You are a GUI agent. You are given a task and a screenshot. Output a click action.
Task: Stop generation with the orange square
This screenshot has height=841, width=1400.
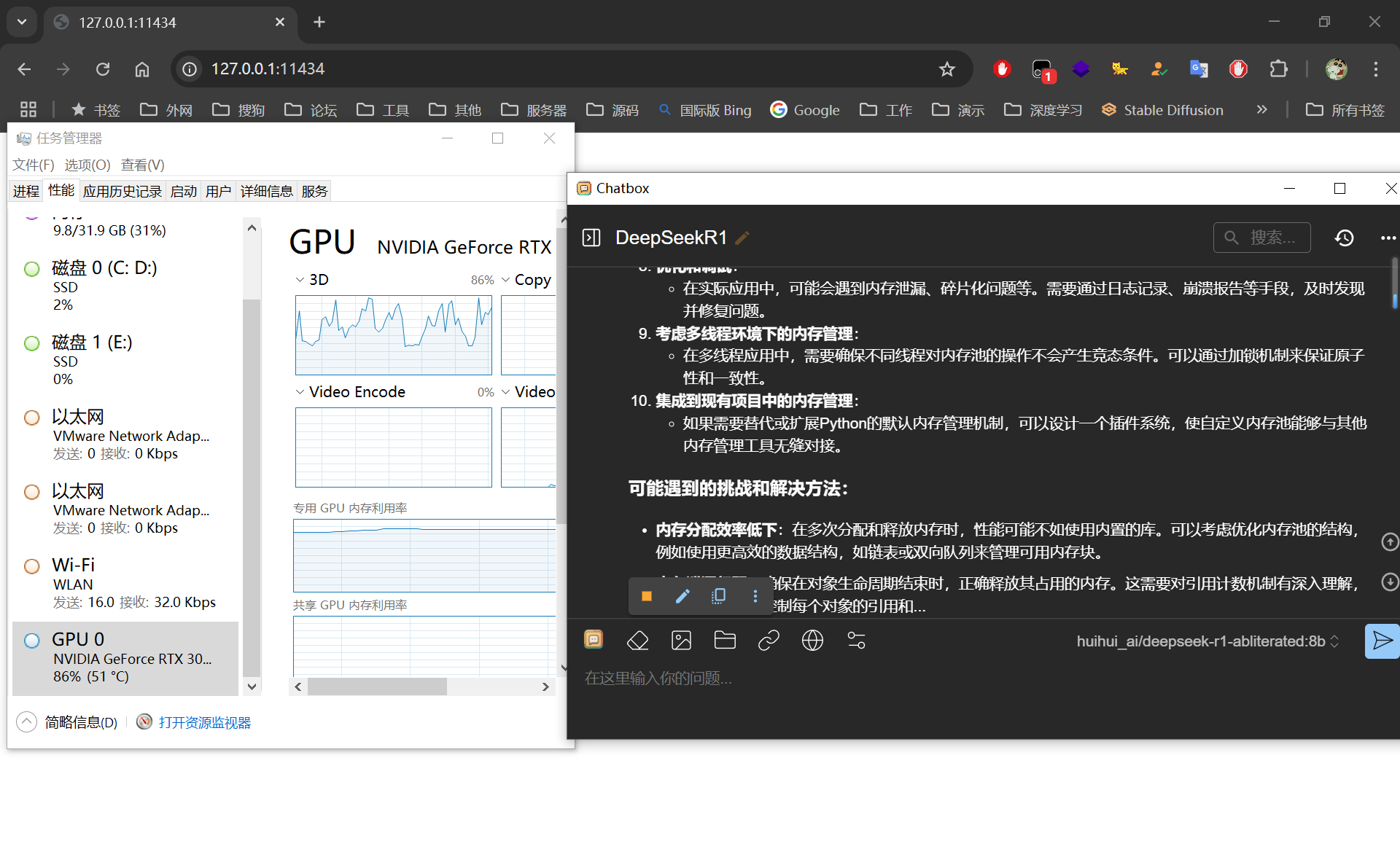[646, 596]
